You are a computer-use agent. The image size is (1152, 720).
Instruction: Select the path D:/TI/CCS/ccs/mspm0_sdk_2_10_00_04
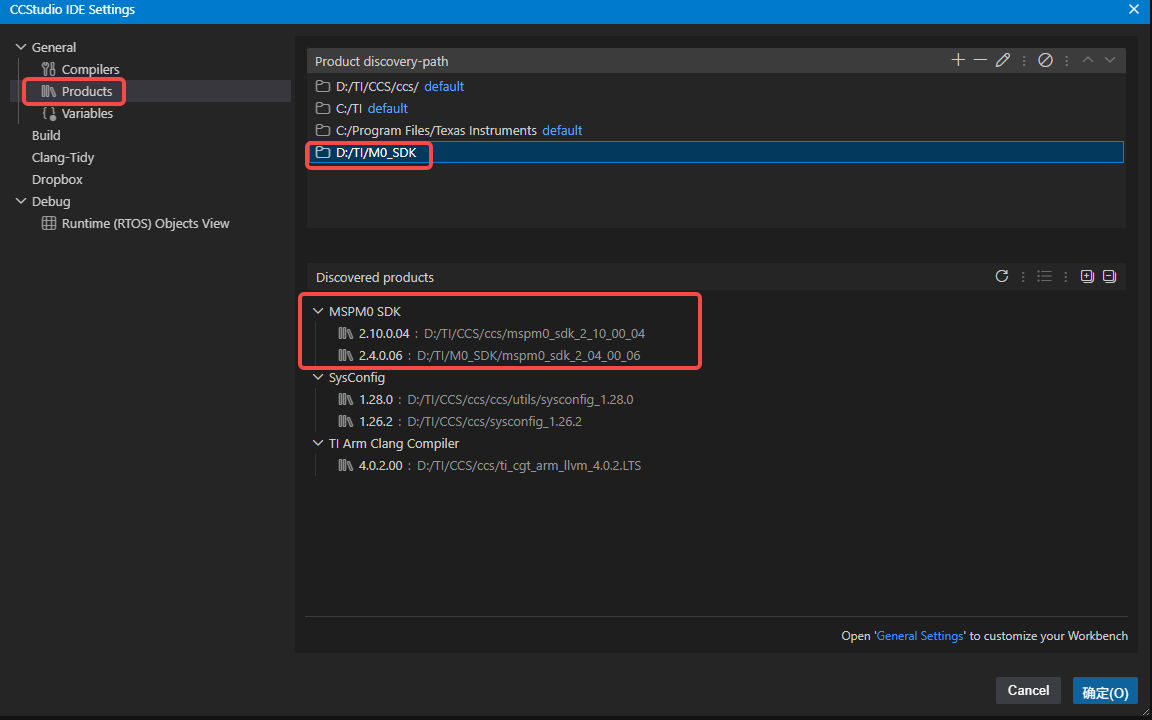coord(534,334)
